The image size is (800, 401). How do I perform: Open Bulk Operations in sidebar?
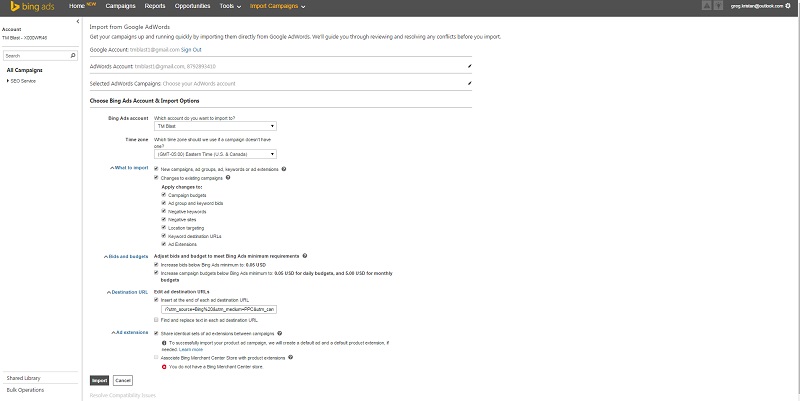click(x=25, y=390)
